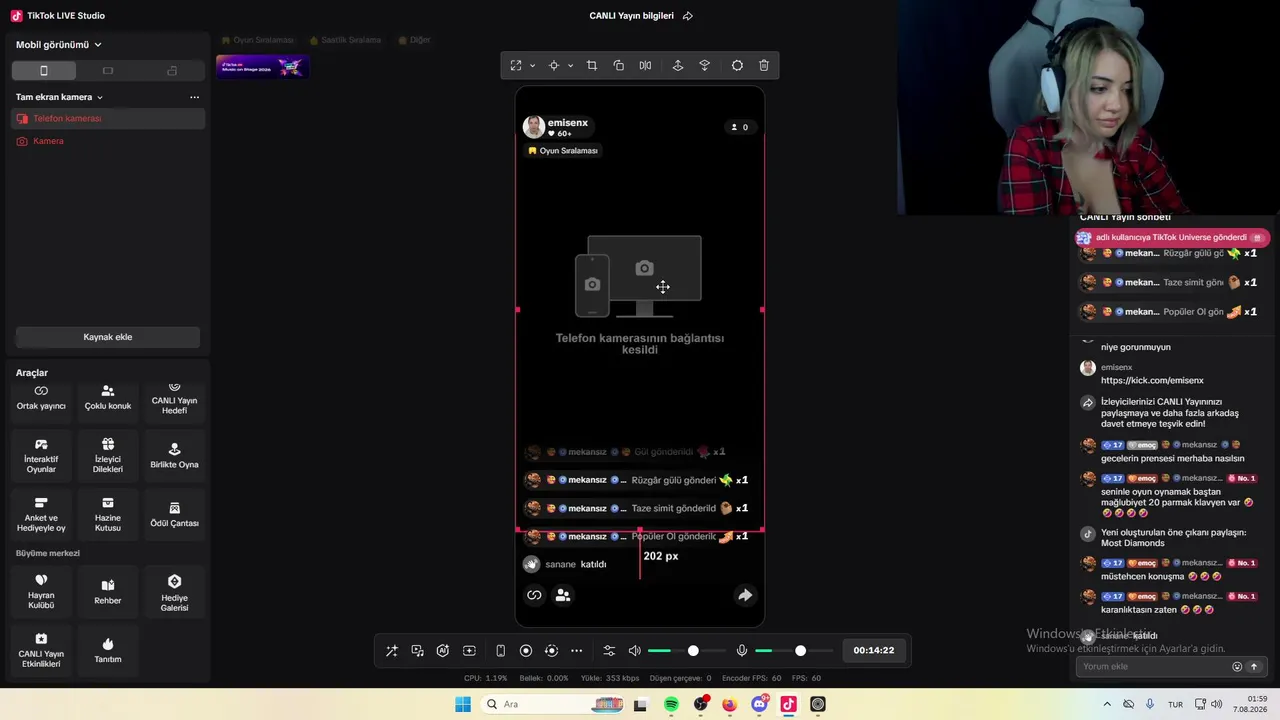Click the dashed-circle replay record icon
The width and height of the screenshot is (1280, 720).
(x=551, y=651)
